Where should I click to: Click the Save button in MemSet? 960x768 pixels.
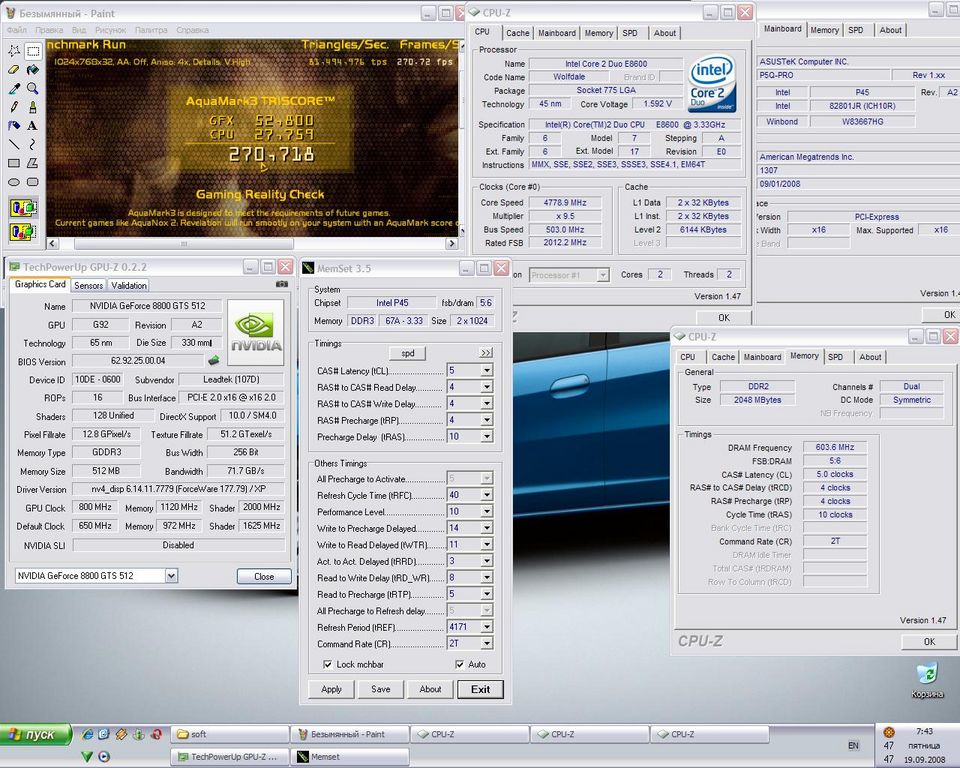coord(380,689)
